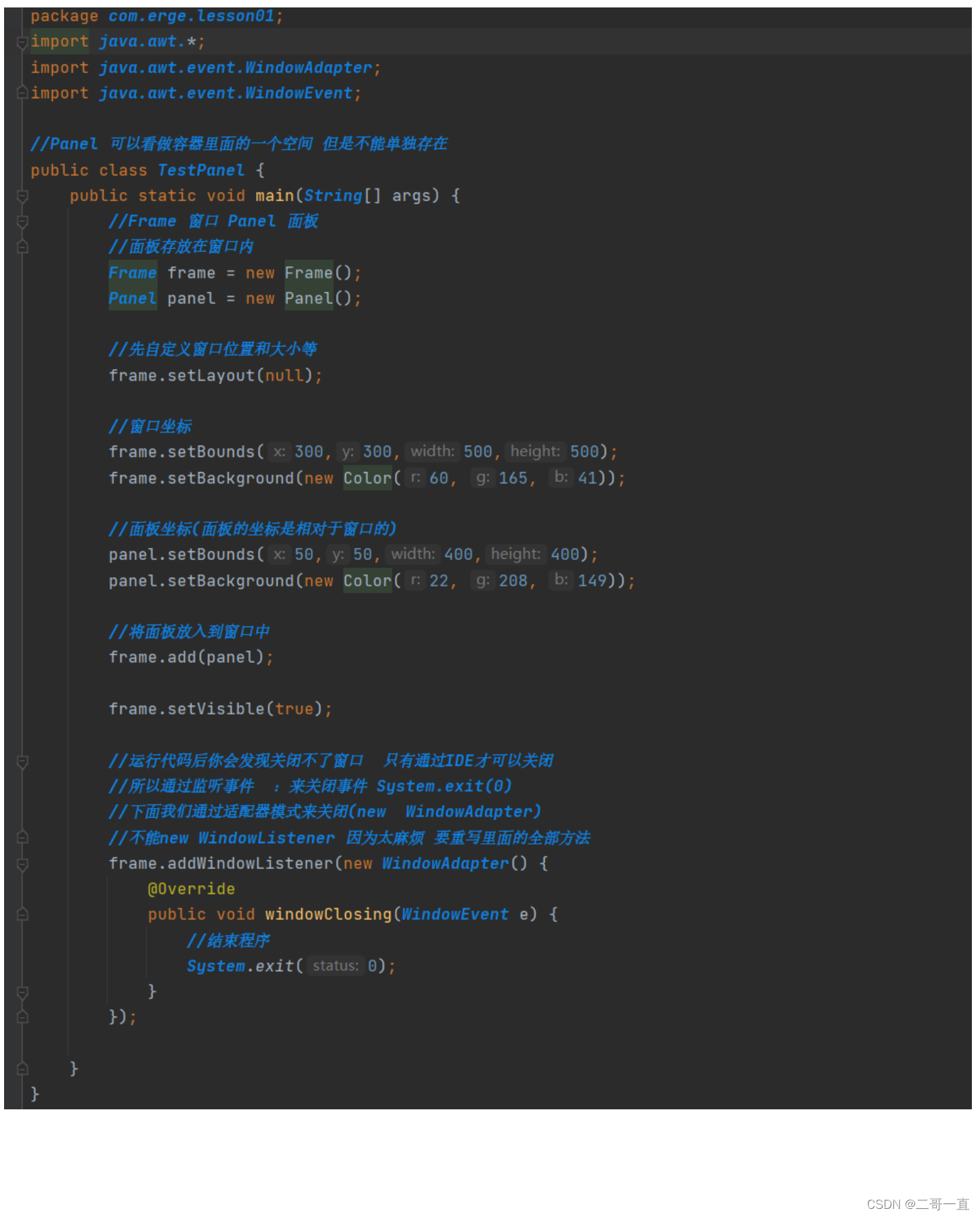Click 'width:' value 500 in frame.setBounds

(478, 452)
